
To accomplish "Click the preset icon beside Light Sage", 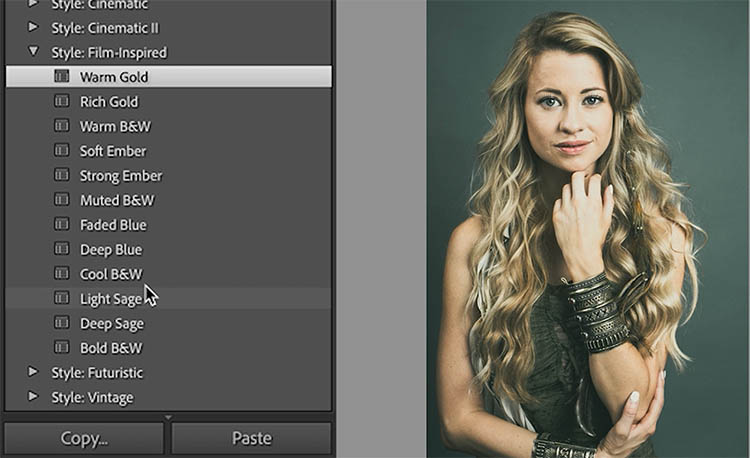I will coord(61,298).
